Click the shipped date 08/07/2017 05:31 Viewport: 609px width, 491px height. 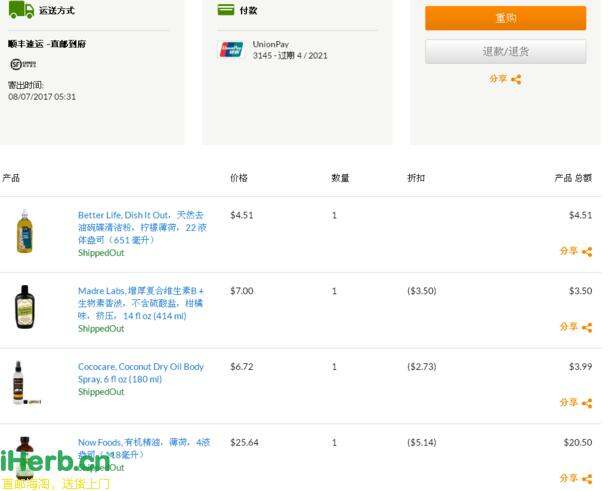point(42,97)
